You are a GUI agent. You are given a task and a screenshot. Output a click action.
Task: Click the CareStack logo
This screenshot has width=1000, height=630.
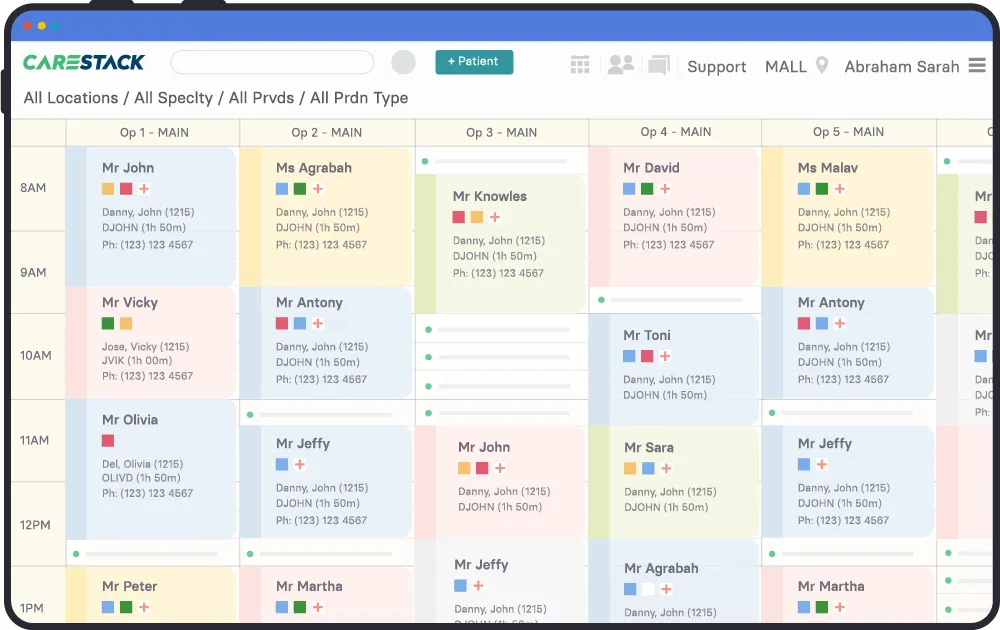click(x=84, y=63)
